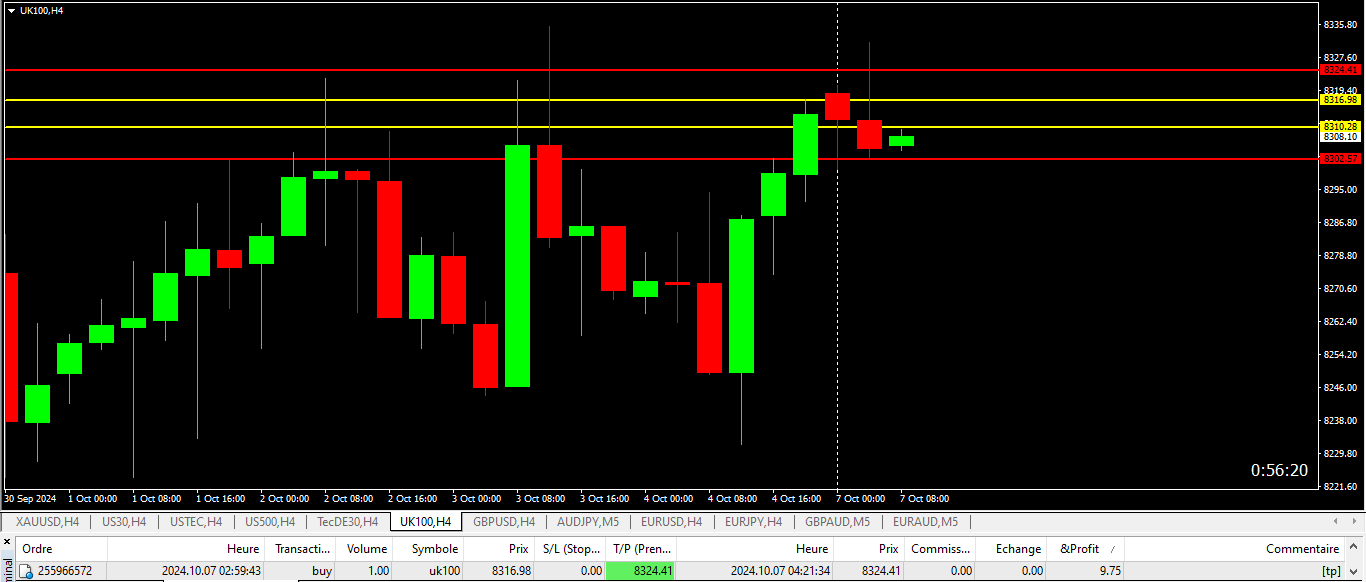The image size is (1366, 582).
Task: Click the red 8302.57 price axis label
Action: click(1341, 159)
